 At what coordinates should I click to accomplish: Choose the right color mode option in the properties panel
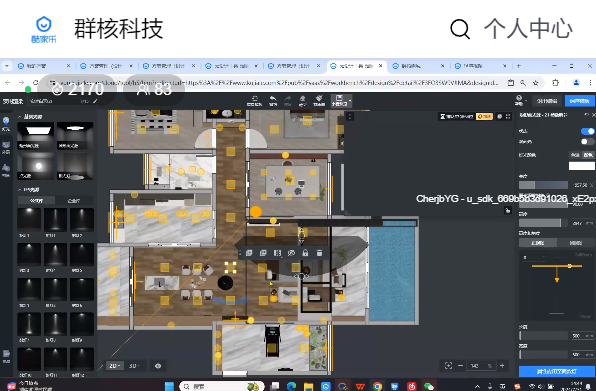[588, 155]
